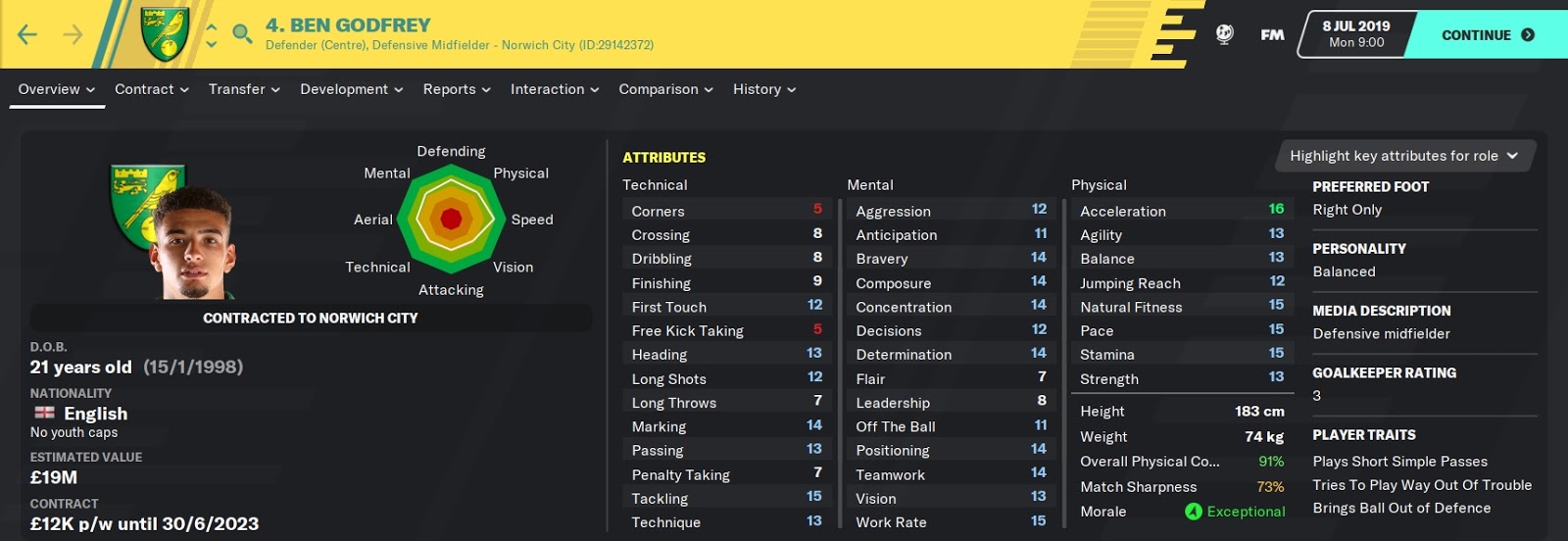
Task: Expand the Development dropdown menu
Action: (x=351, y=89)
